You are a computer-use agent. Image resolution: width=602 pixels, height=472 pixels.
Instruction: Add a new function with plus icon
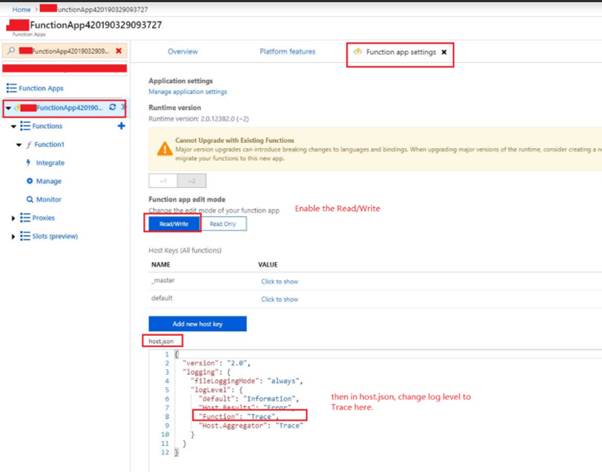pos(121,126)
